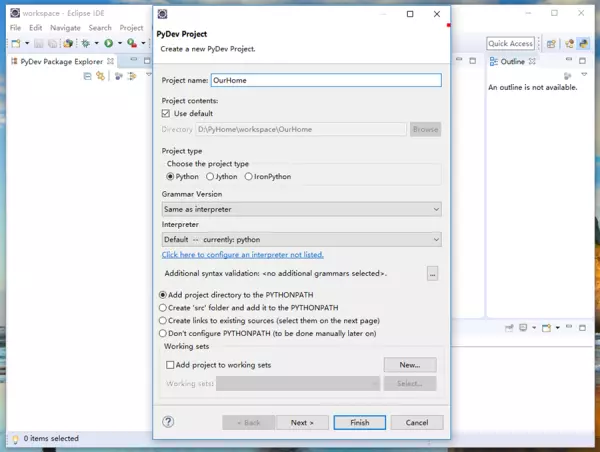Click the grayed icon in Outline toolbar
Image resolution: width=600 pixels, height=452 pixels.
coord(567,76)
